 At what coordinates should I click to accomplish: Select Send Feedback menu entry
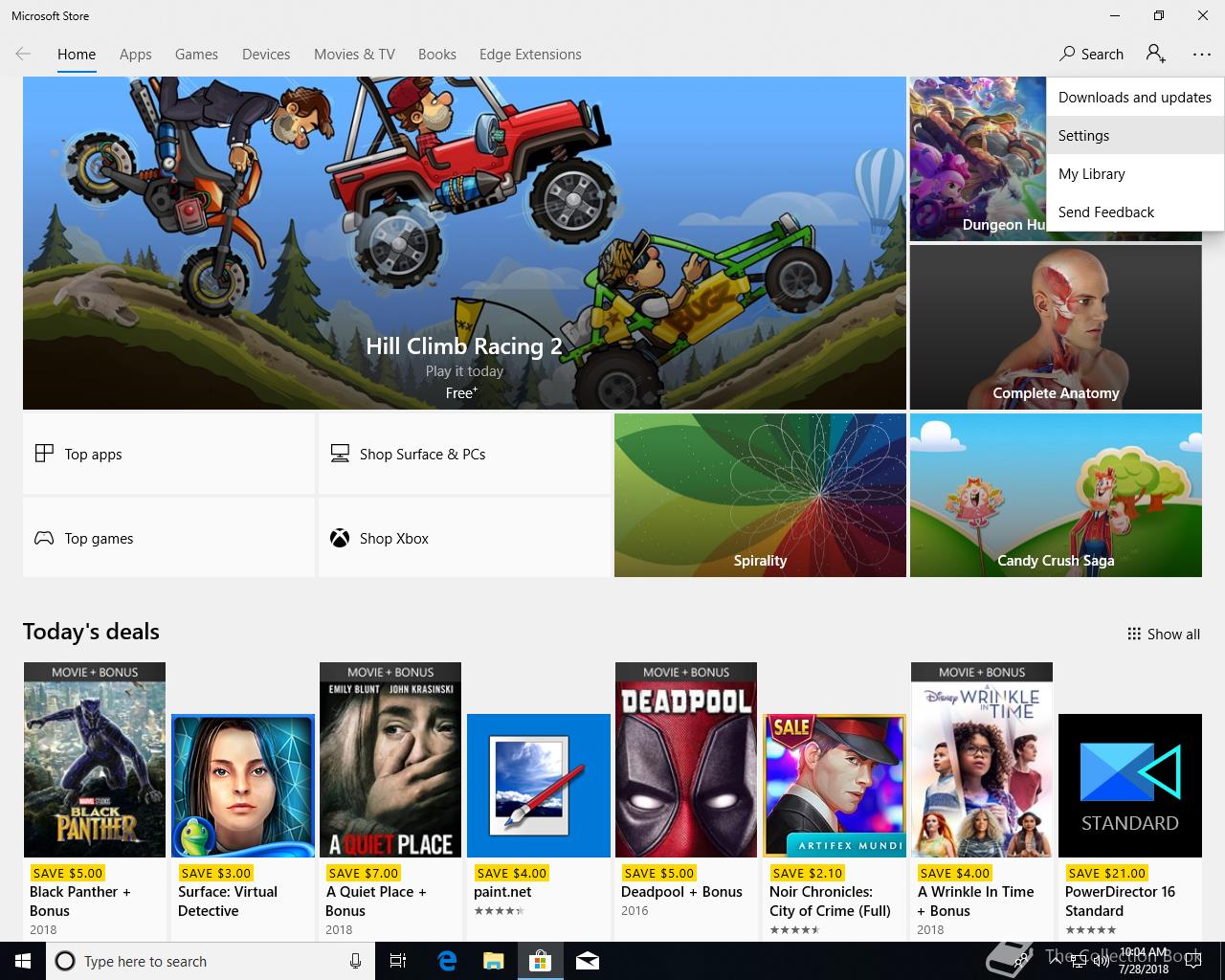pyautogui.click(x=1135, y=212)
